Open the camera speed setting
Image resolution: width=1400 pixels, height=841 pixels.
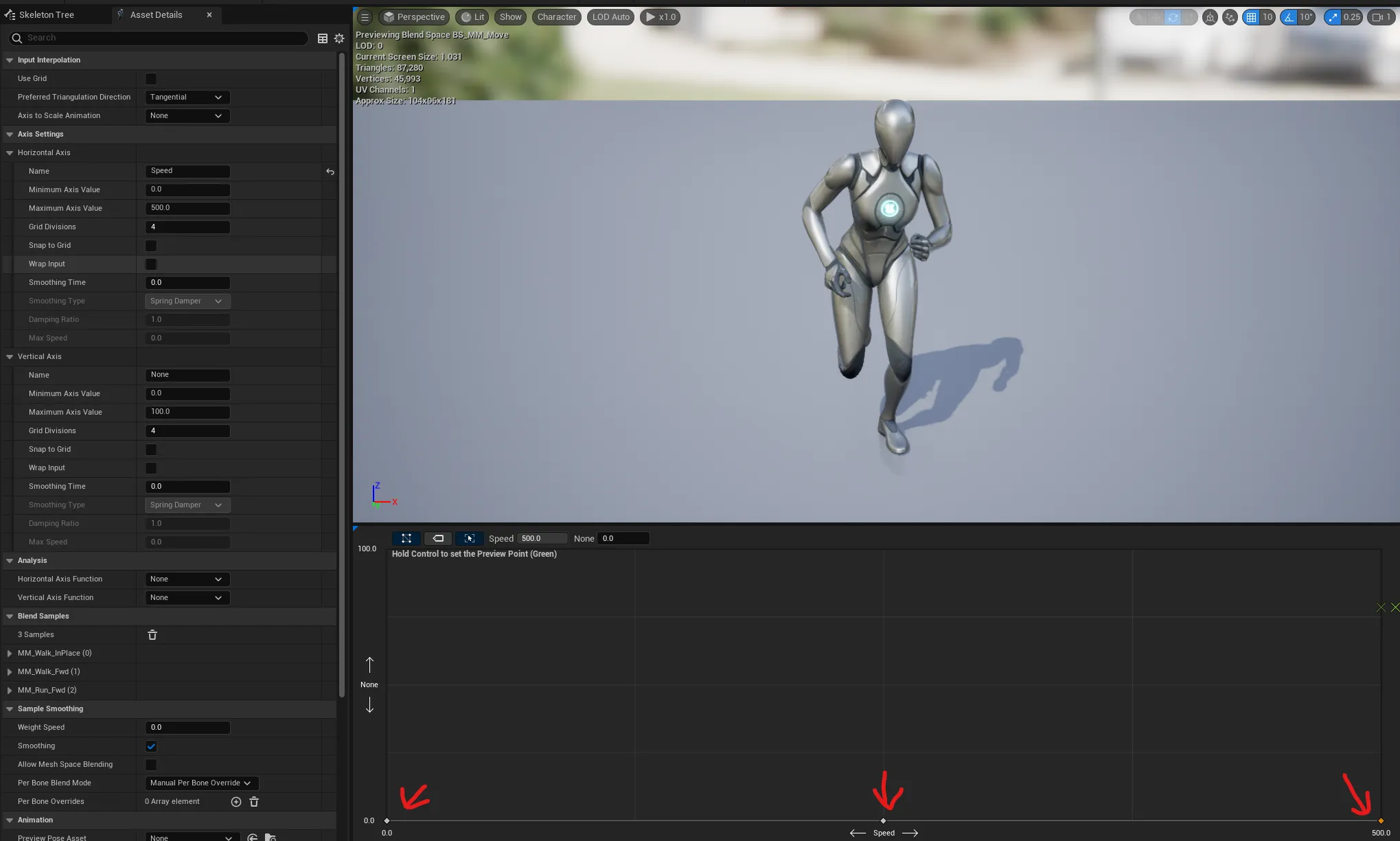click(1380, 17)
